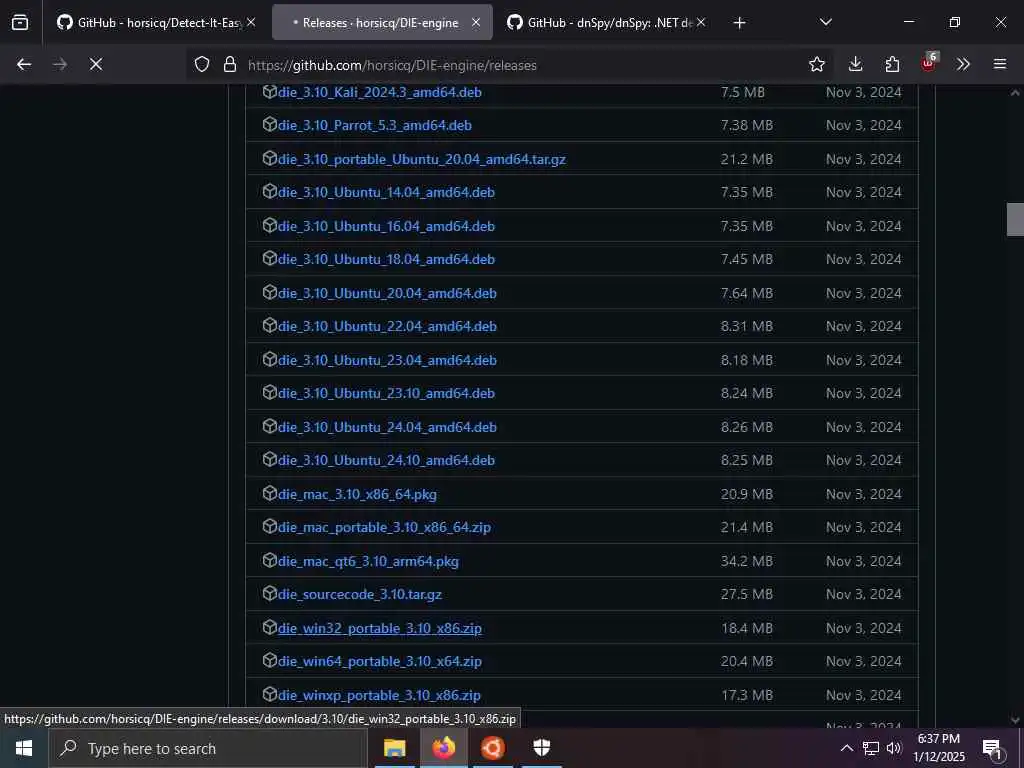The height and width of the screenshot is (768, 1024).
Task: Click package icon beside die_winxp_portable zip
Action: [x=270, y=694]
